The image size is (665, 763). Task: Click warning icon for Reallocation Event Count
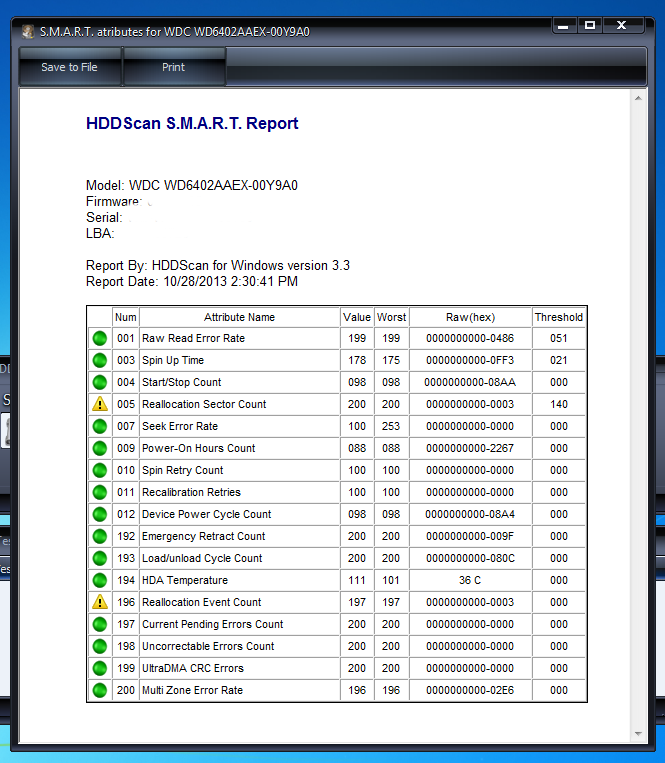point(100,602)
